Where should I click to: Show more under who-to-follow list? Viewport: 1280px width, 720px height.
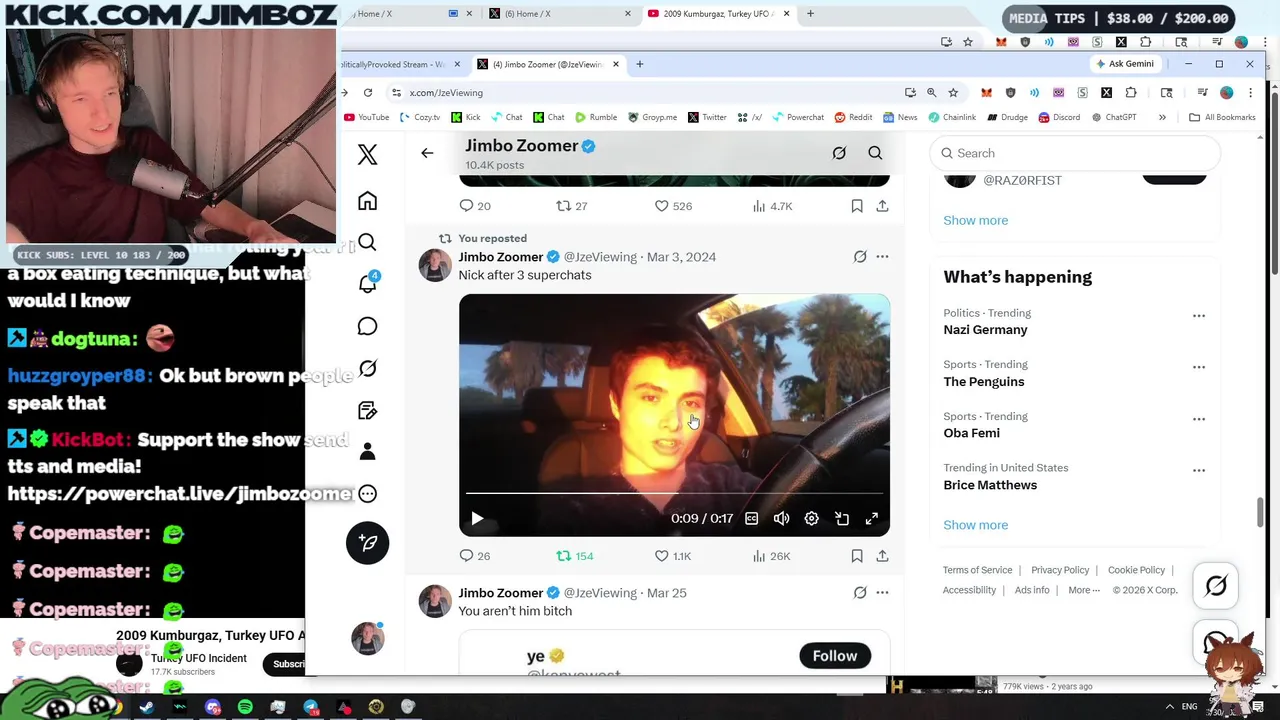click(976, 220)
